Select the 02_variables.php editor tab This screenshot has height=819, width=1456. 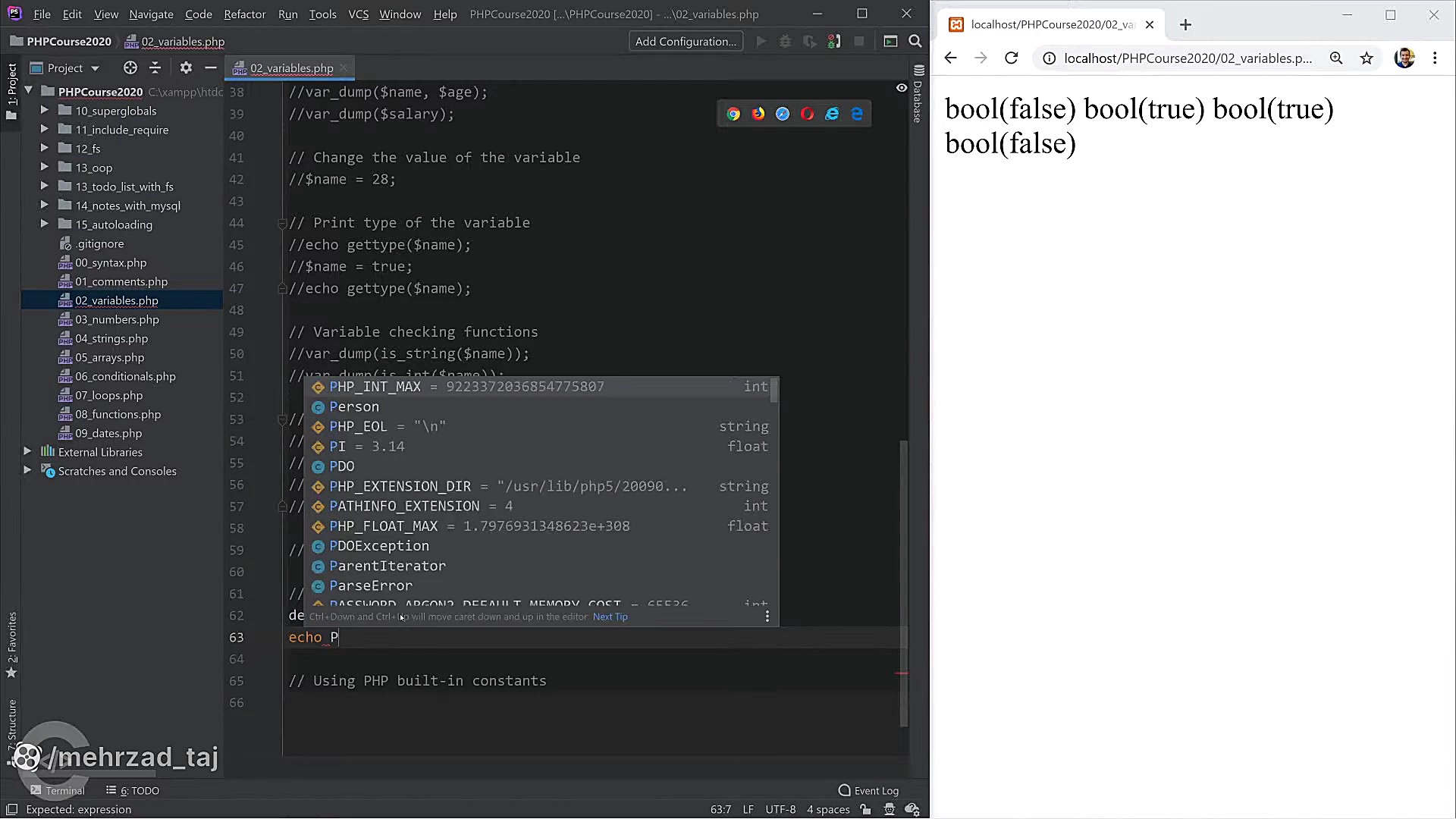click(291, 67)
